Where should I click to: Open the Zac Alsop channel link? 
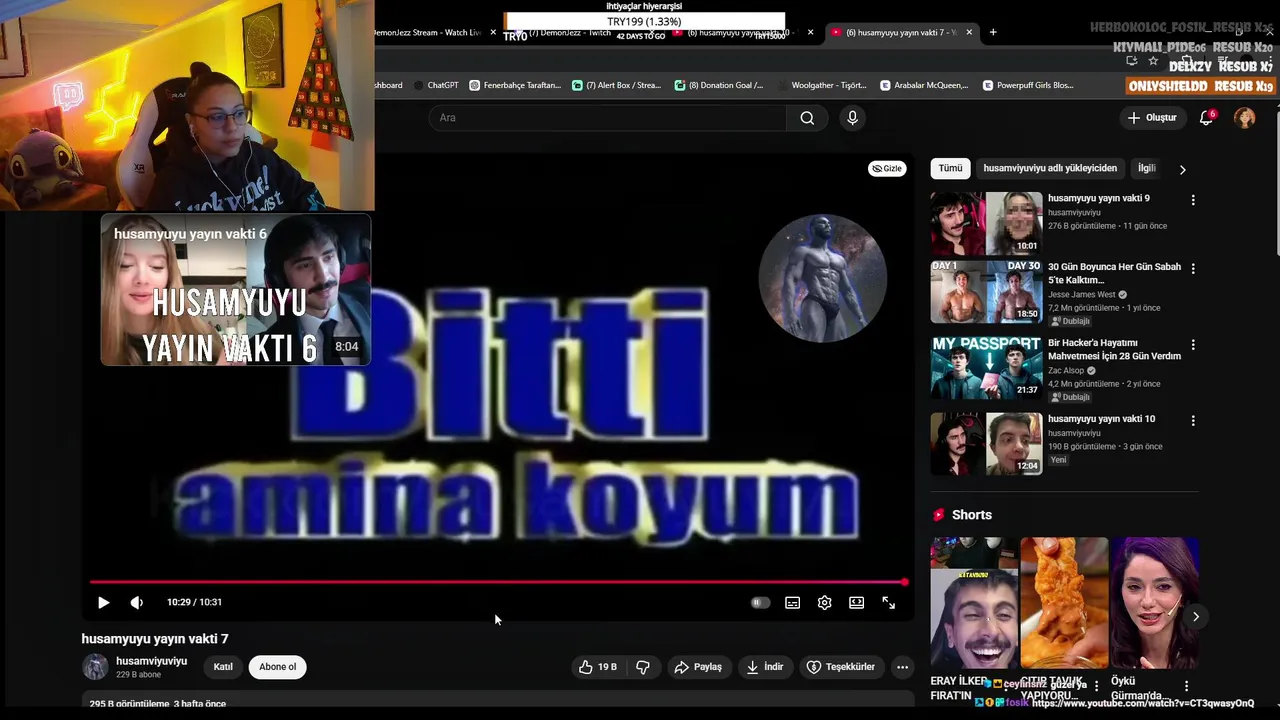1066,371
